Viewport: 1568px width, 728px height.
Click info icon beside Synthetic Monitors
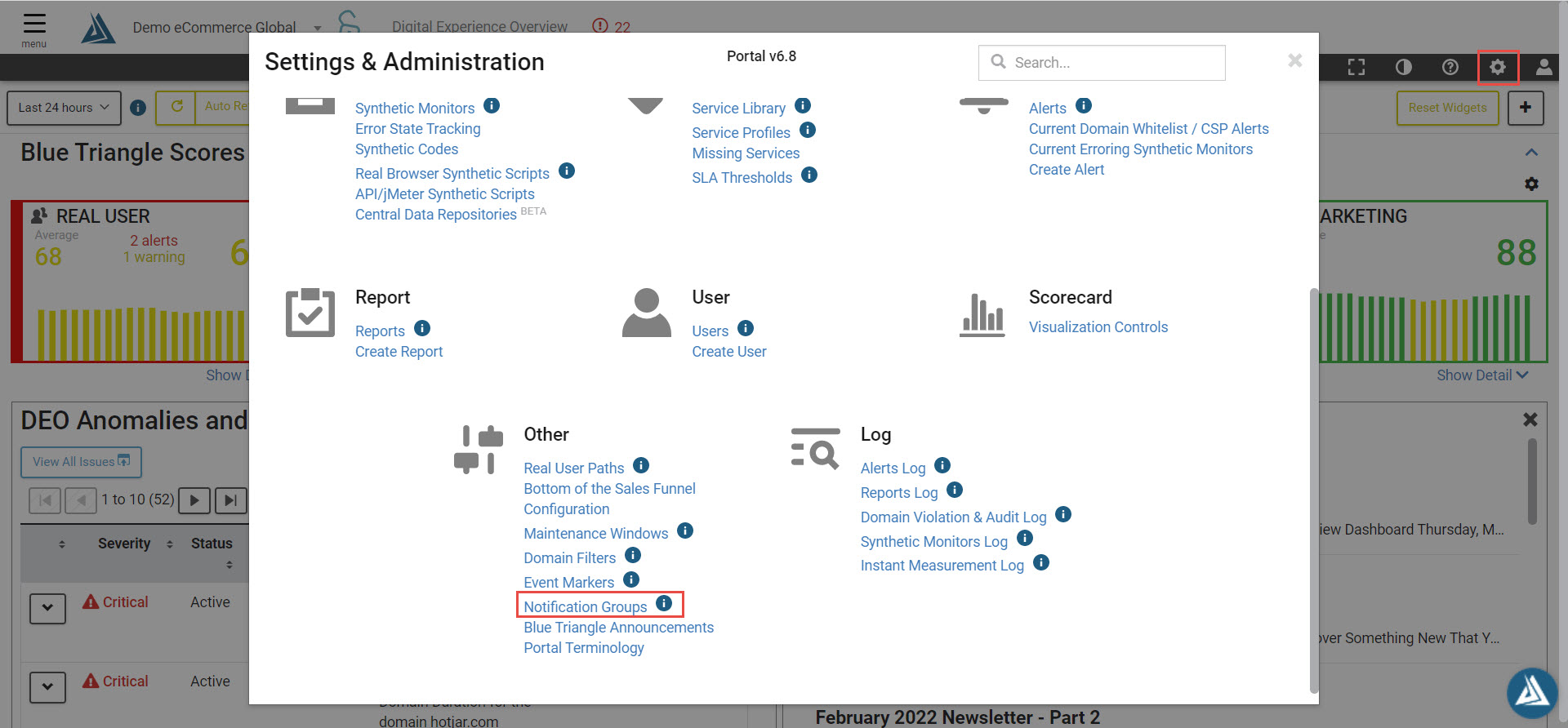[492, 105]
